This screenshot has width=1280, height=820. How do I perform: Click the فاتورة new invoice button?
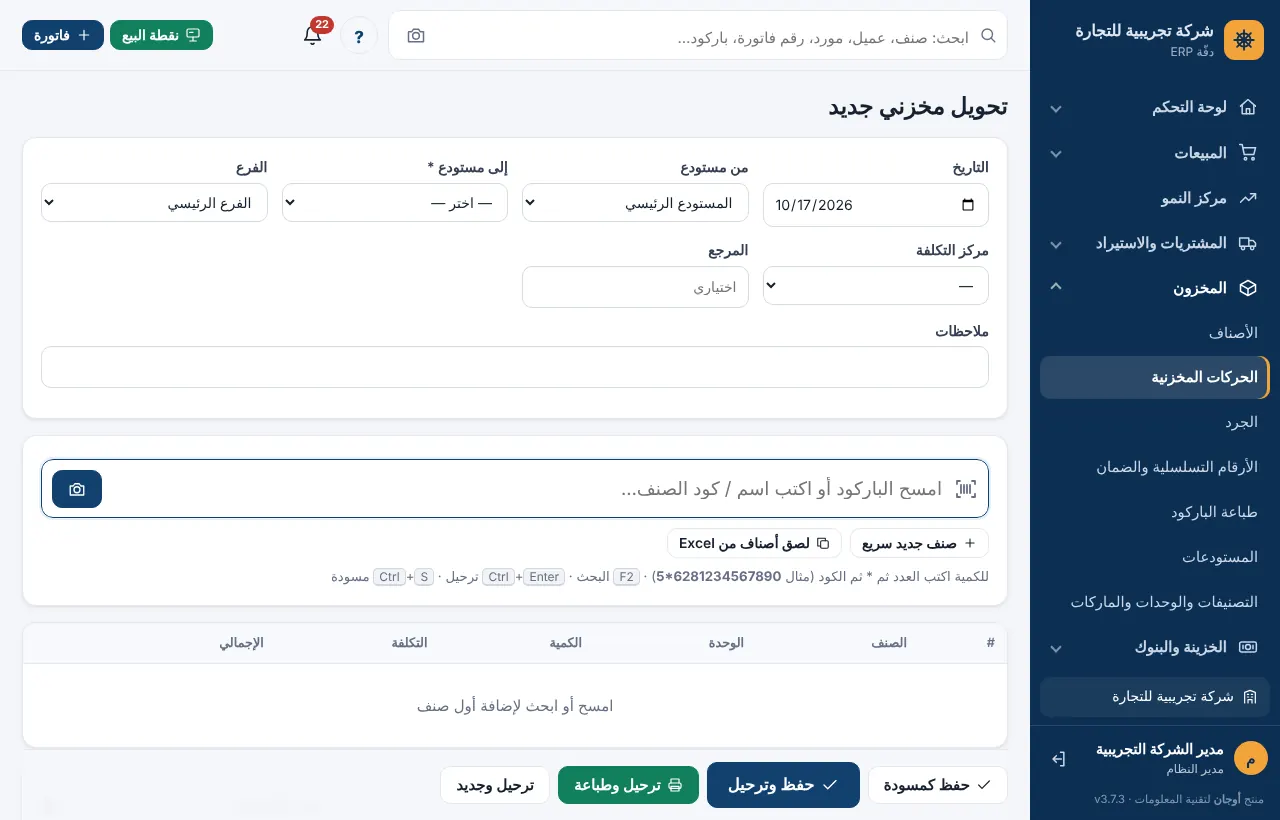pyautogui.click(x=63, y=35)
